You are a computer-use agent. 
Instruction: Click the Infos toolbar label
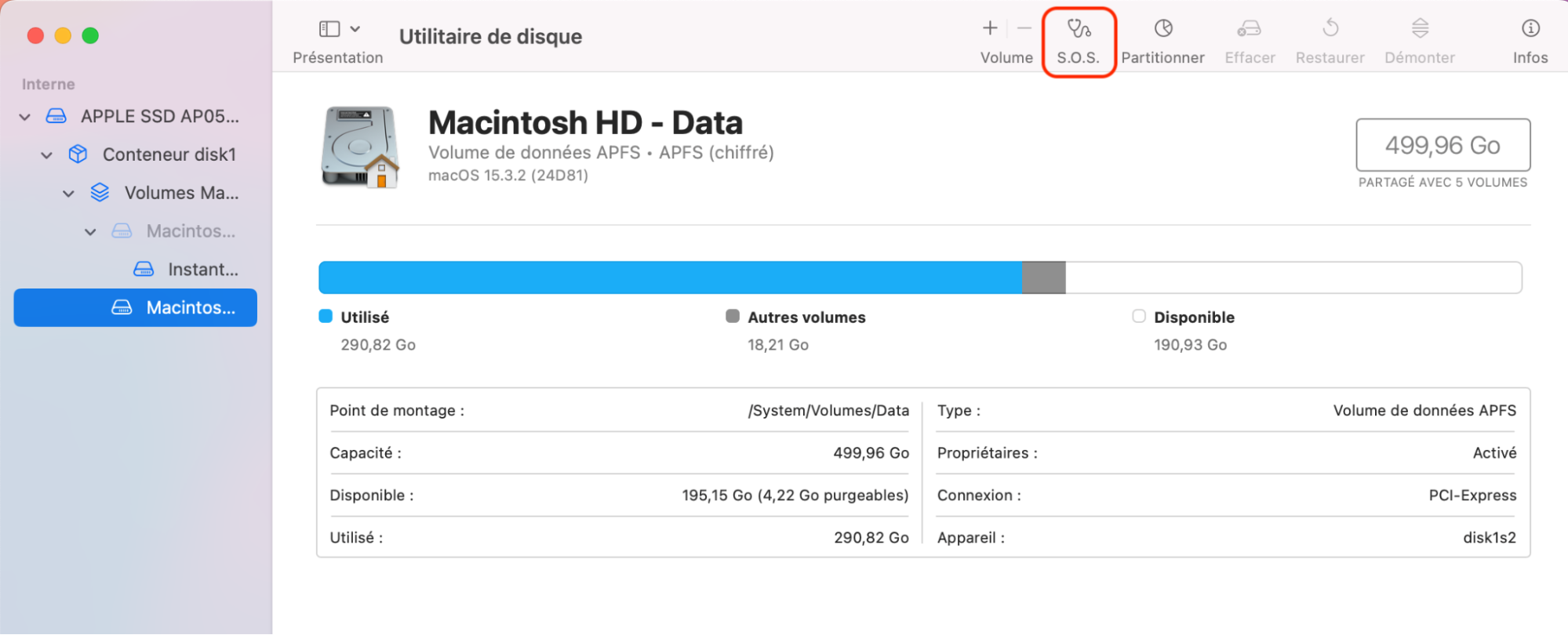point(1530,58)
